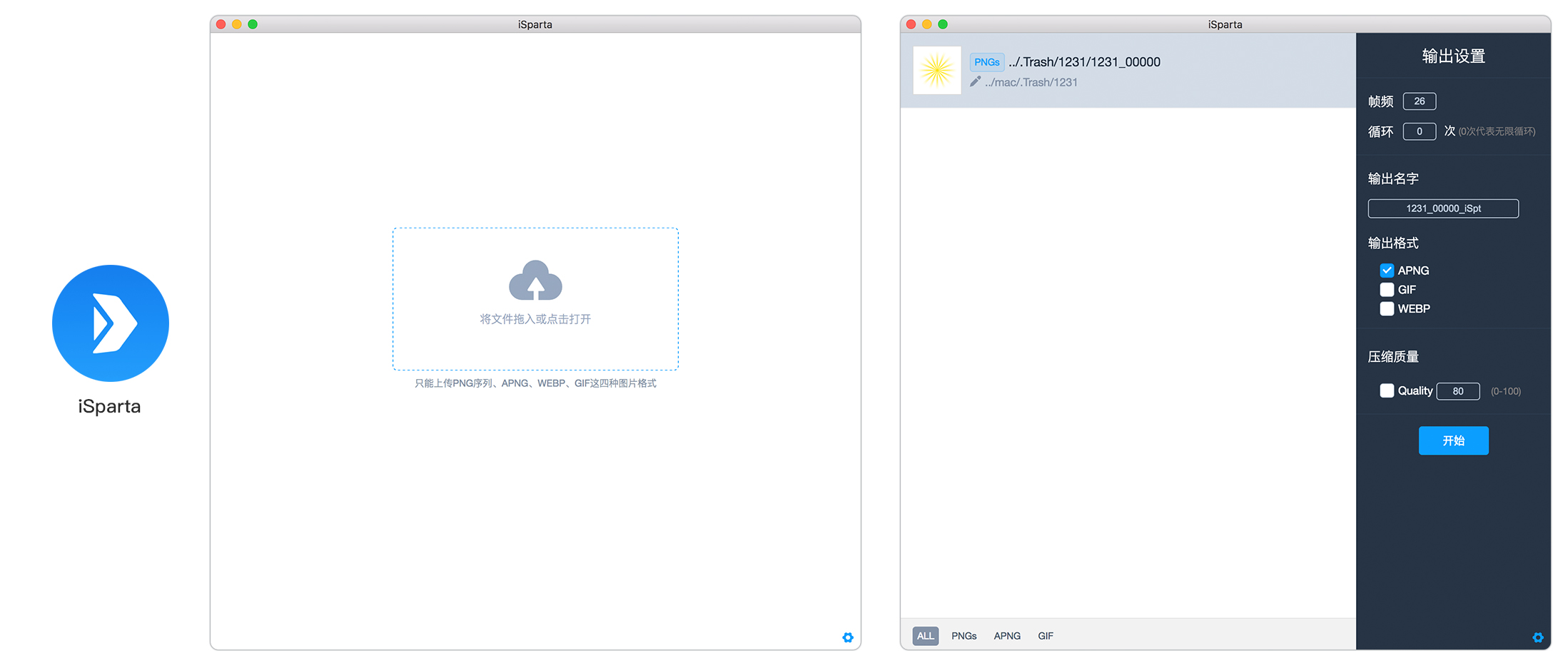Click the Quality value field showing 80
This screenshot has height=666, width=1568.
point(1458,391)
